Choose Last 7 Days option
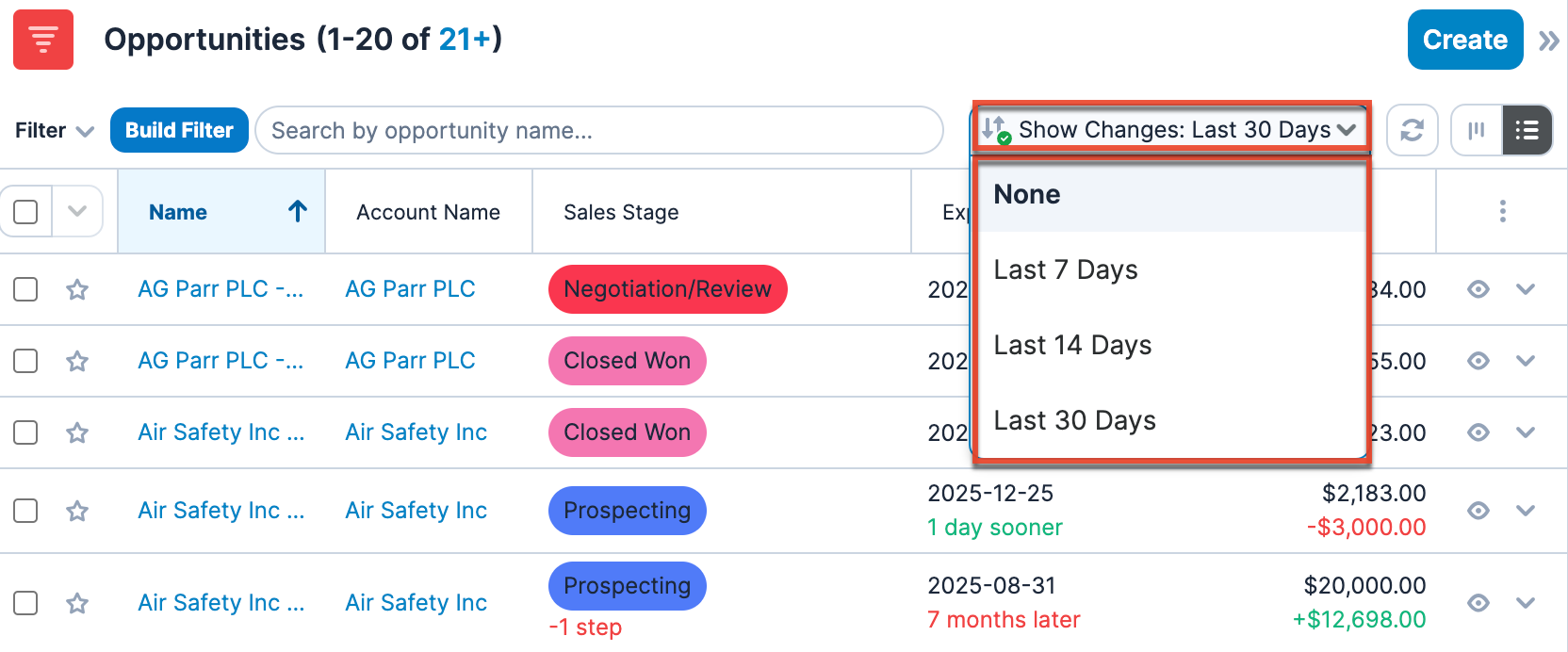Image resolution: width=1568 pixels, height=652 pixels. pos(1066,270)
